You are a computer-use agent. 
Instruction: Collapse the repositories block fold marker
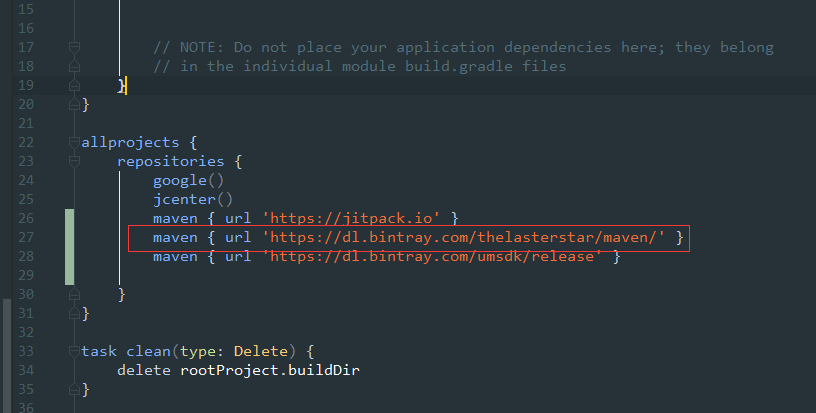pos(74,162)
